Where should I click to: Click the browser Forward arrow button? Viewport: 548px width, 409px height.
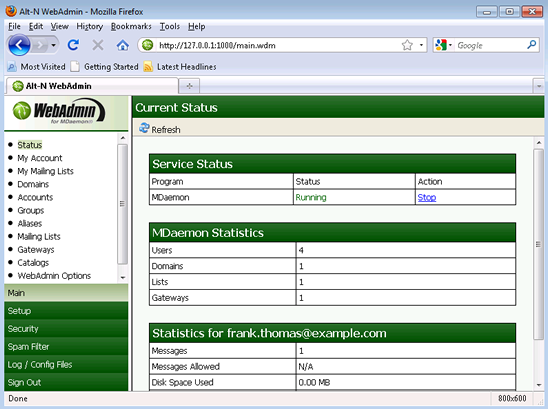pyautogui.click(x=40, y=45)
